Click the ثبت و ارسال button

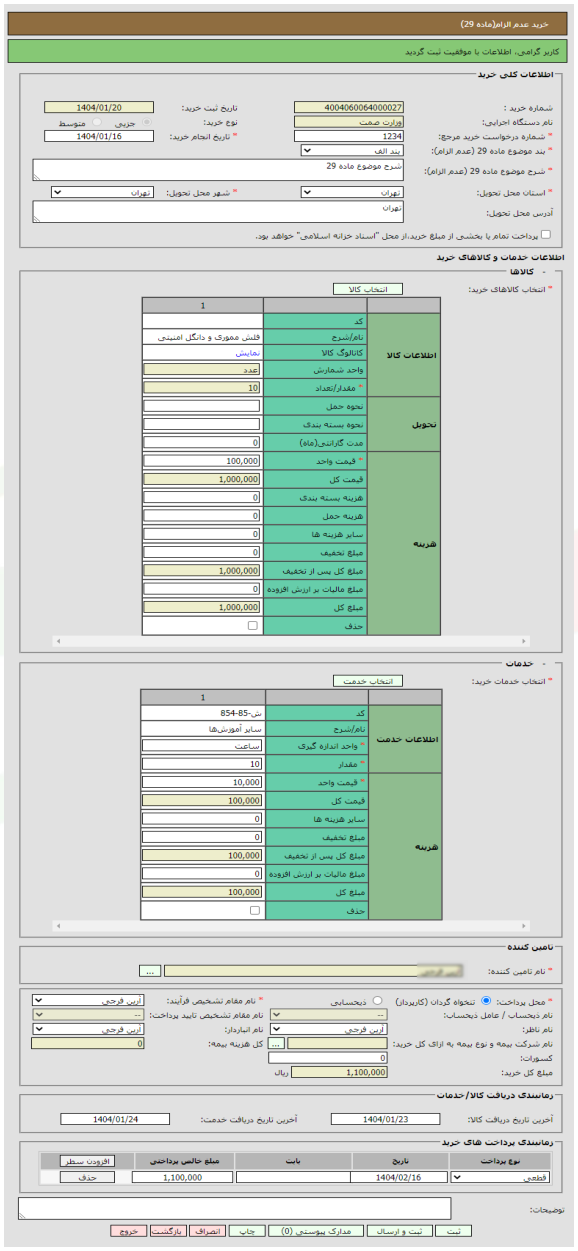click(x=398, y=1231)
